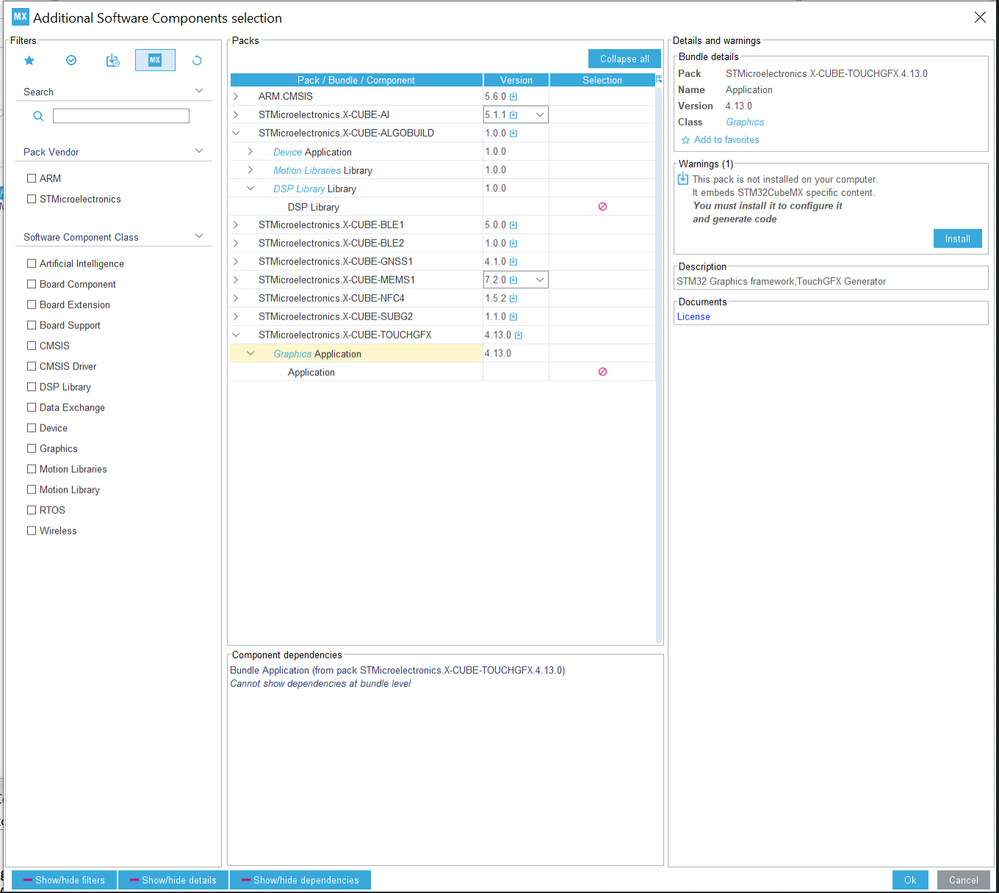The height and width of the screenshot is (893, 999).
Task: Click the column settings icon beside Selection header
Action: click(x=659, y=80)
